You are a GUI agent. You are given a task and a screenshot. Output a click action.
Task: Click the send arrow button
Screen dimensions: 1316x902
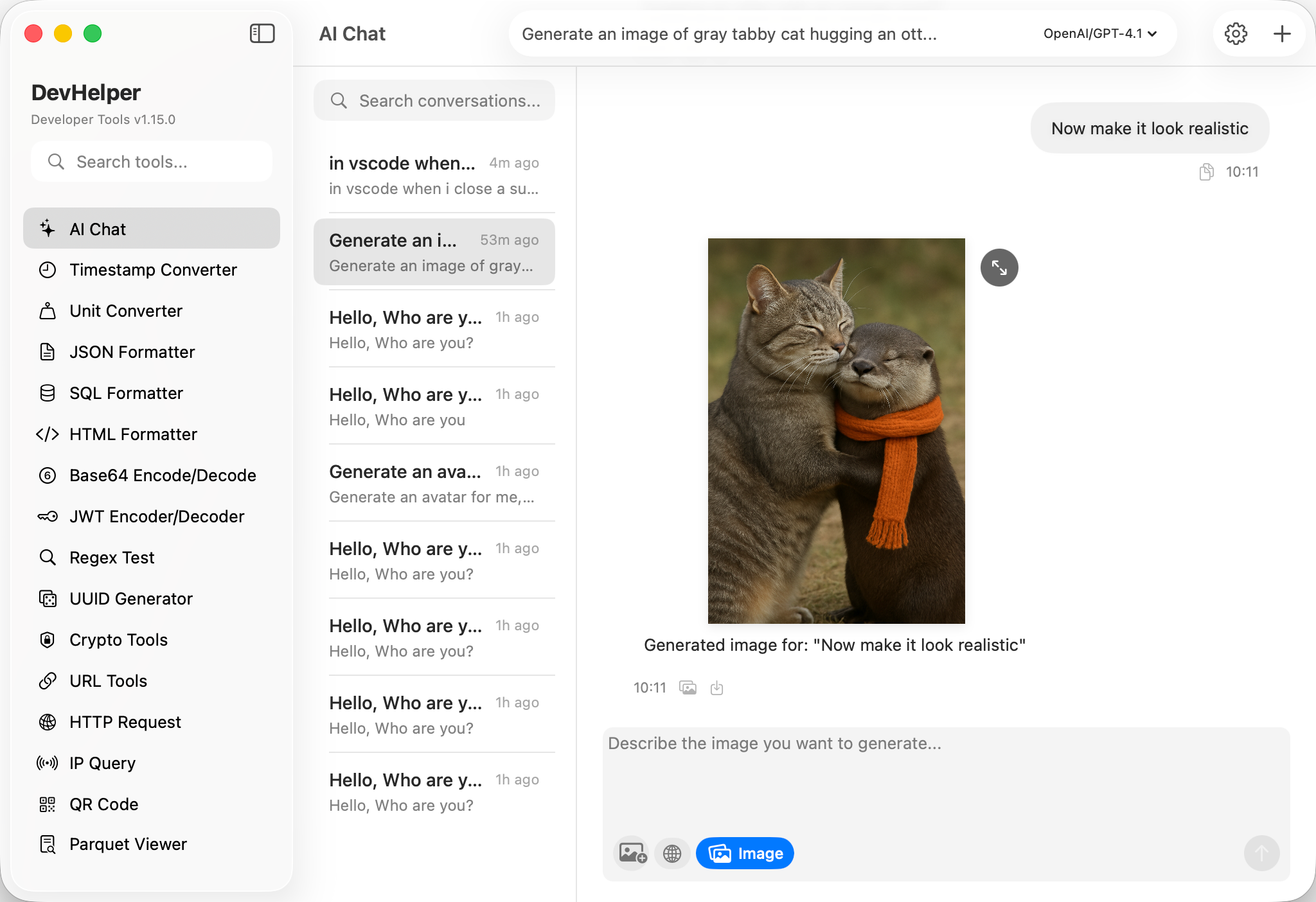coord(1261,853)
